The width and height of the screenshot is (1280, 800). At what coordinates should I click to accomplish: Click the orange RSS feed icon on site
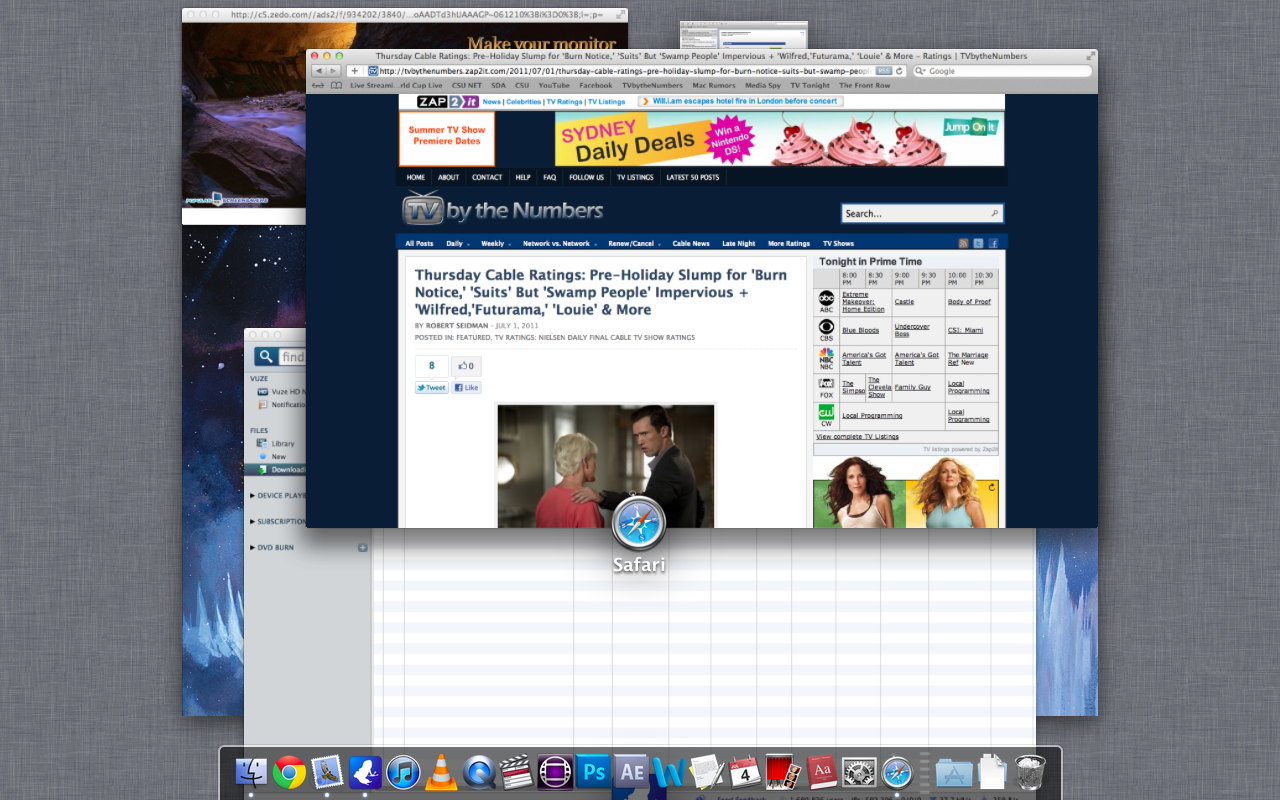964,243
